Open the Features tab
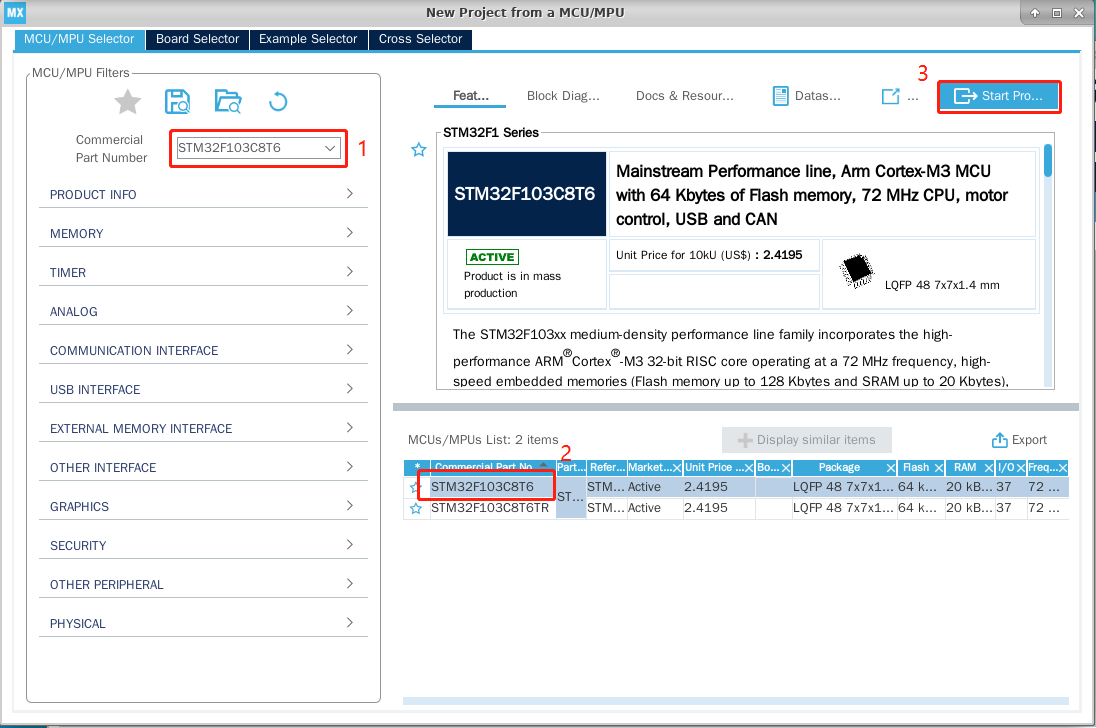 470,96
